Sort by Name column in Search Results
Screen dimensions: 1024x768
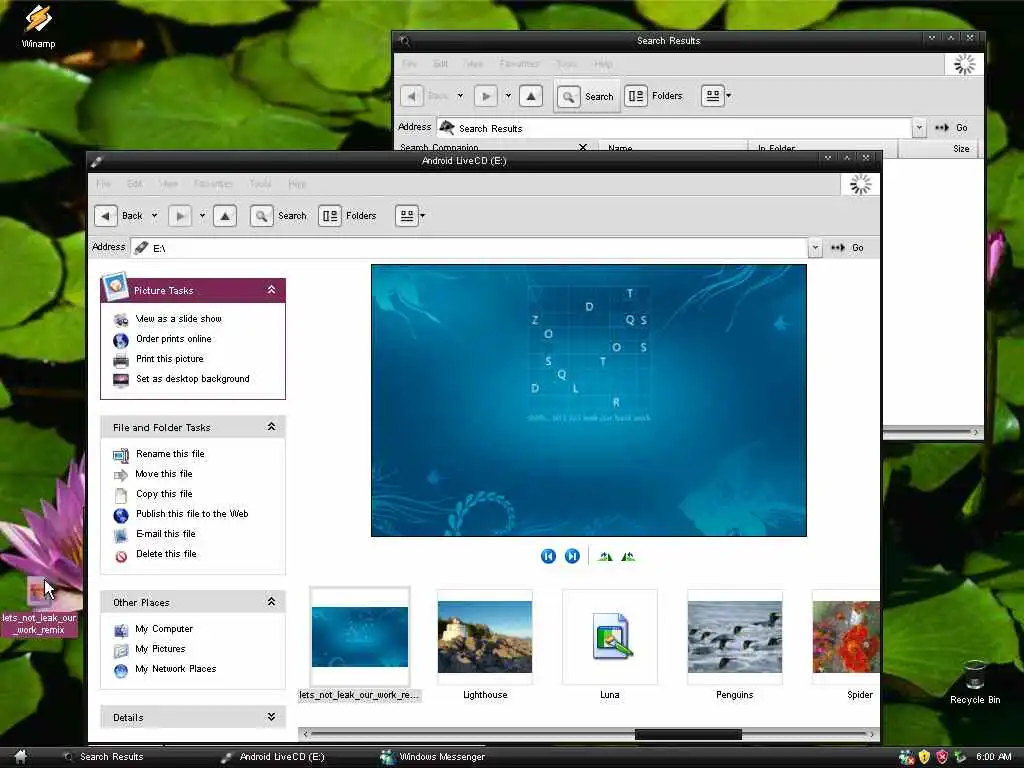coord(673,148)
